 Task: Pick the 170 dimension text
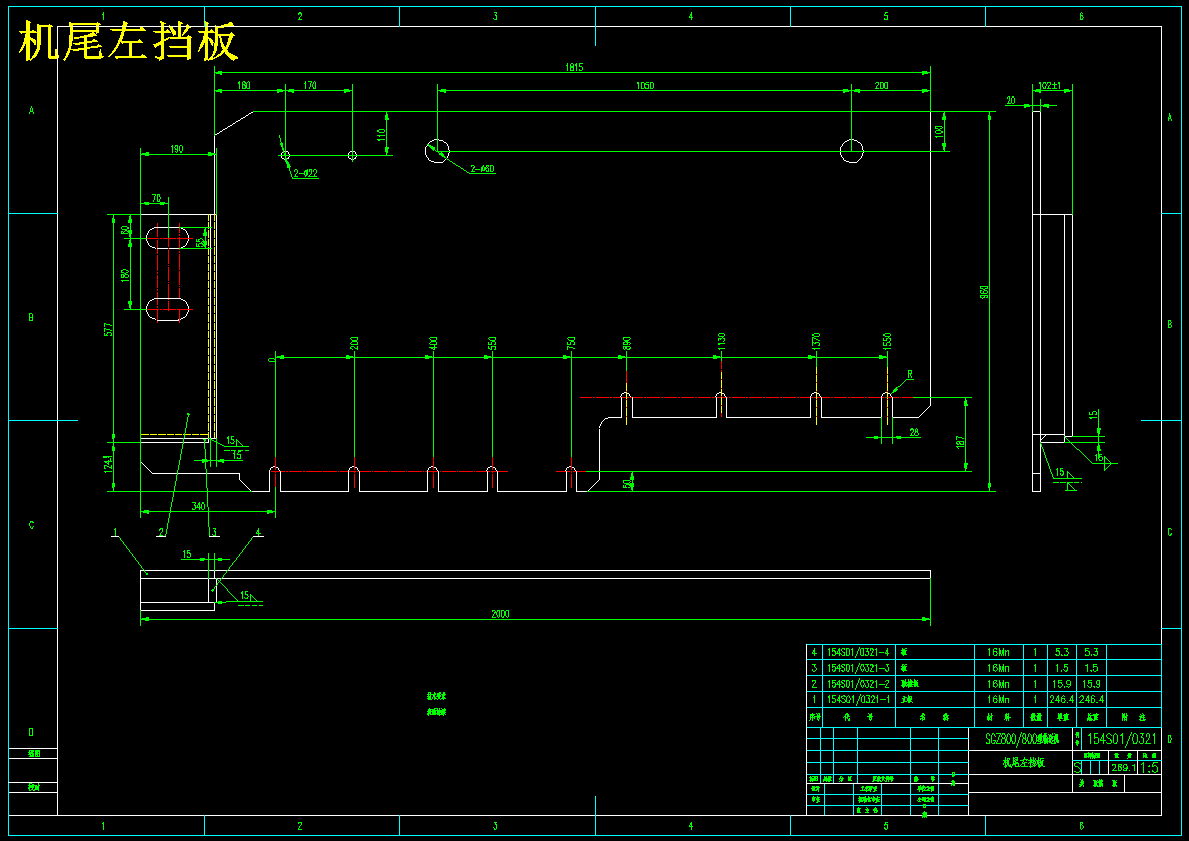[310, 86]
